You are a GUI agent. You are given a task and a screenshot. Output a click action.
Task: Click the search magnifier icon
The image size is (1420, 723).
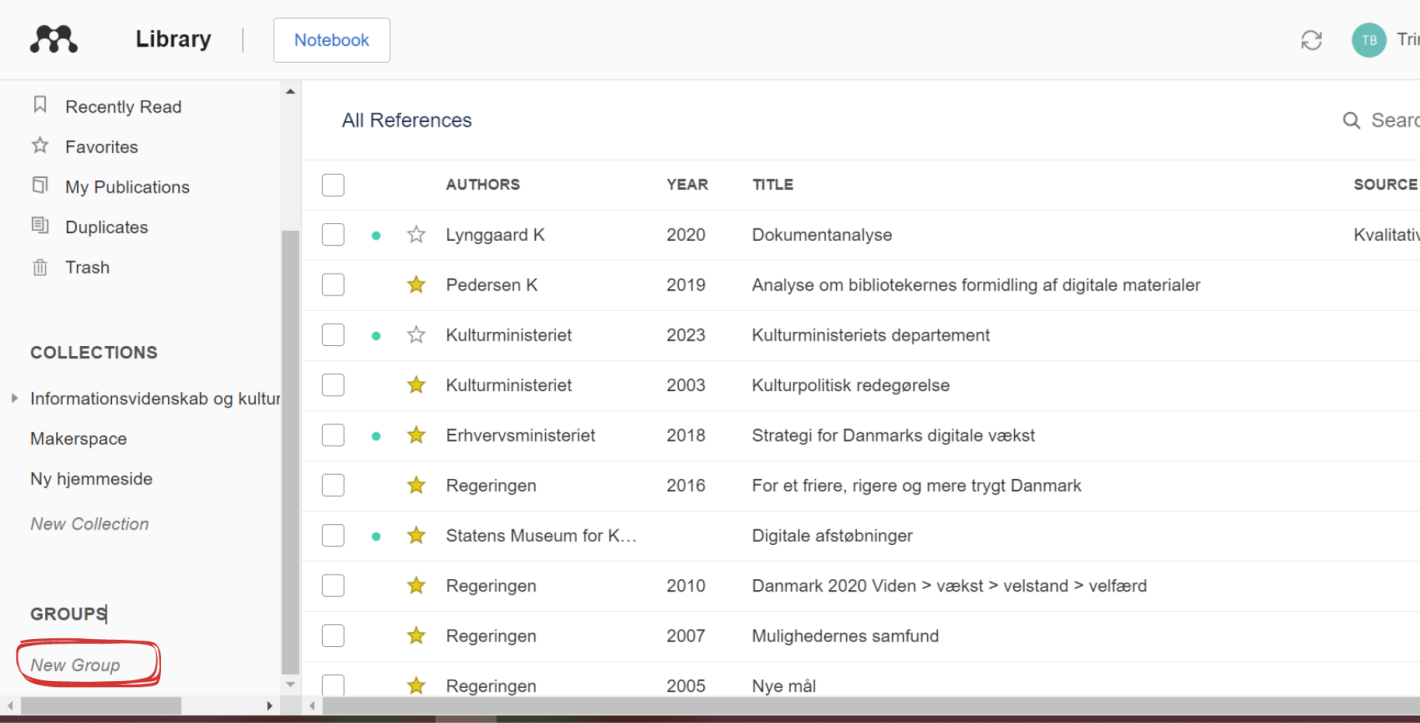click(x=1351, y=120)
